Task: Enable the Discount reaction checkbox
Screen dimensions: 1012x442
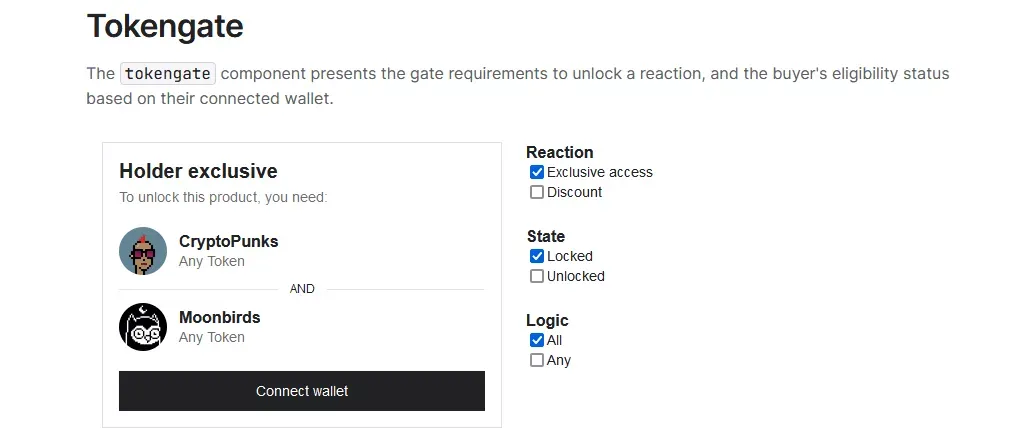Action: (x=537, y=192)
